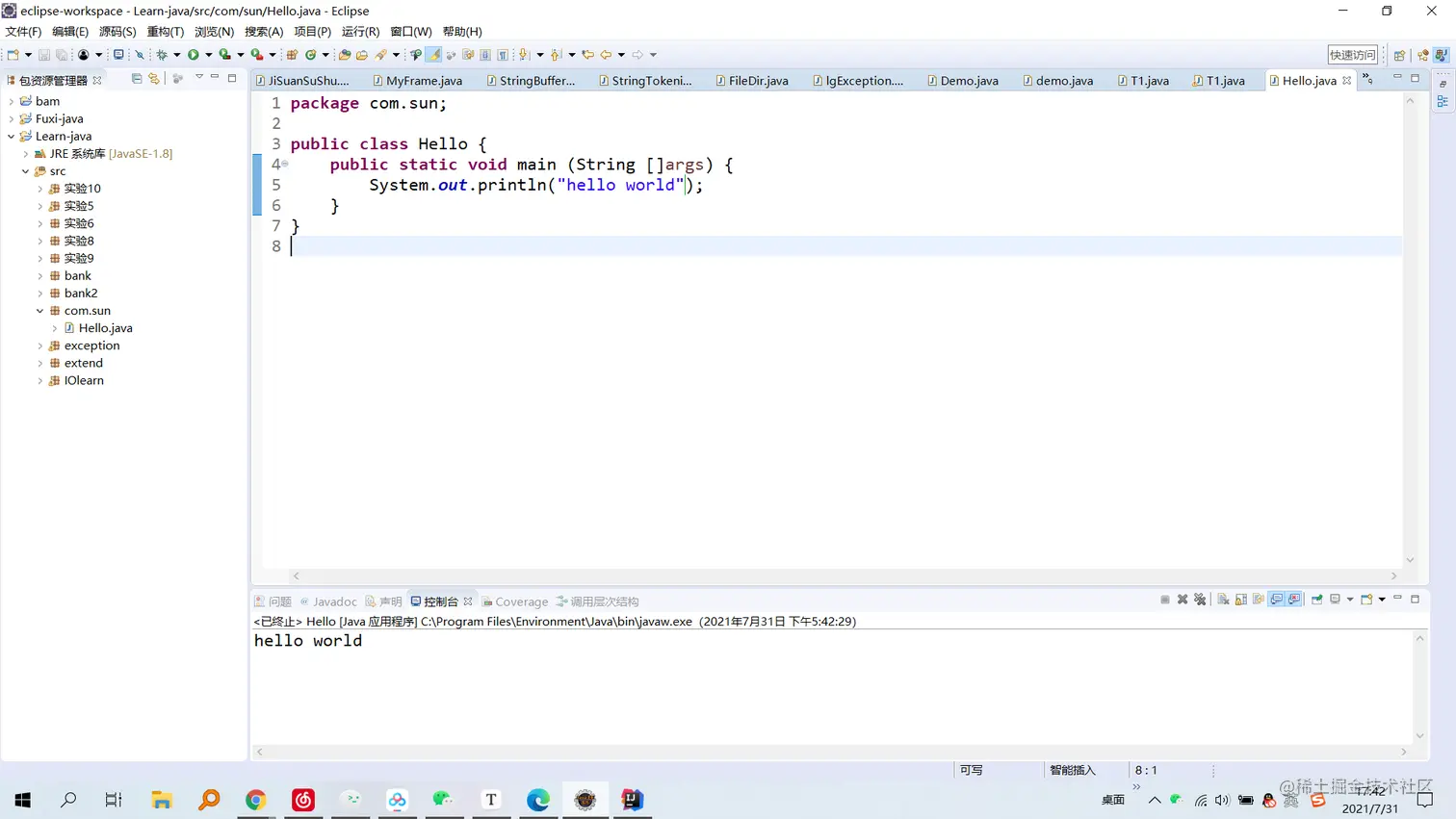Open IntelliJ IDEA from the taskbar
Viewport: 1456px width, 819px height.
pos(632,800)
